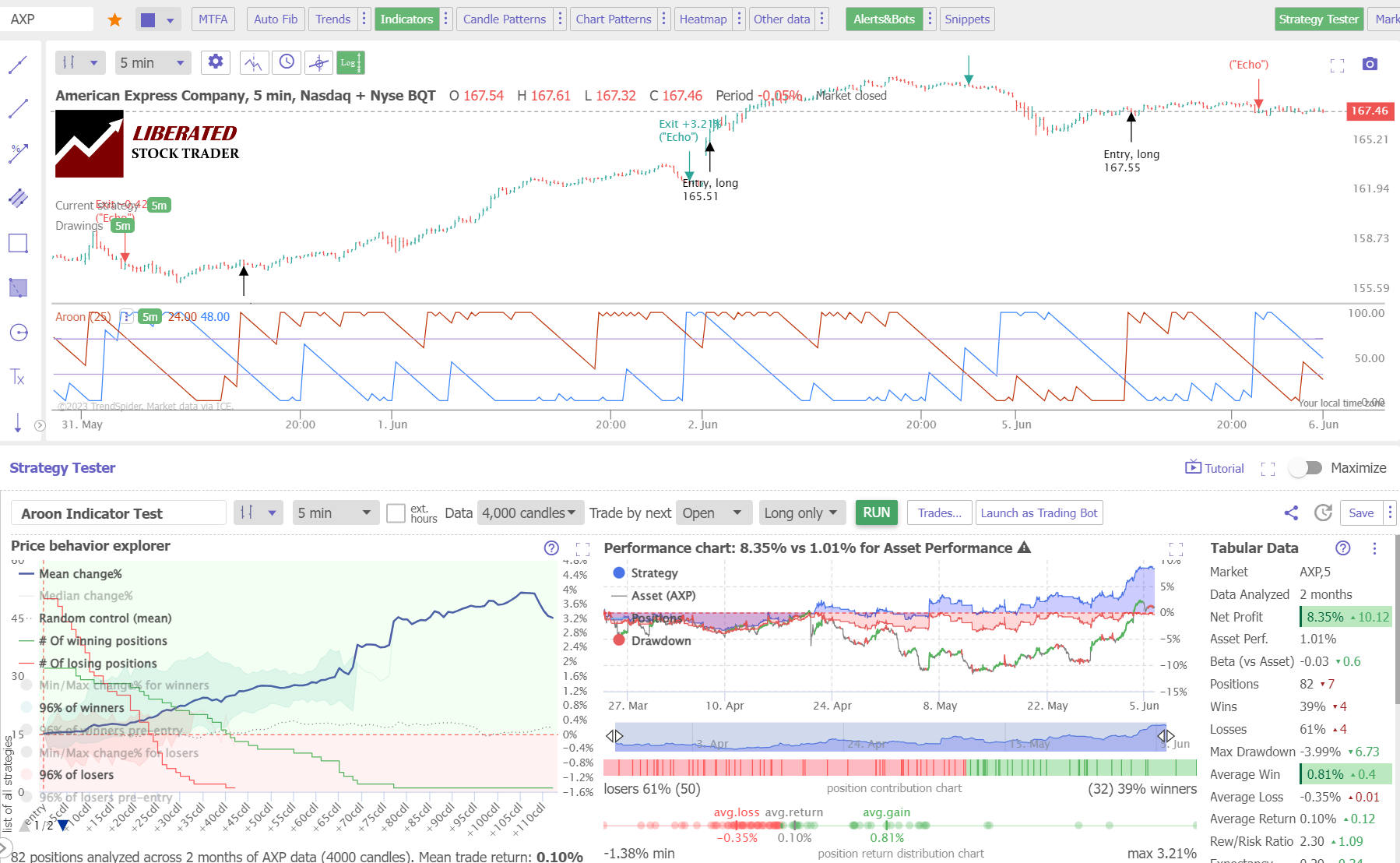Open the 4,000 candles data dropdown
Viewport: 1400px width, 863px height.
pos(529,513)
